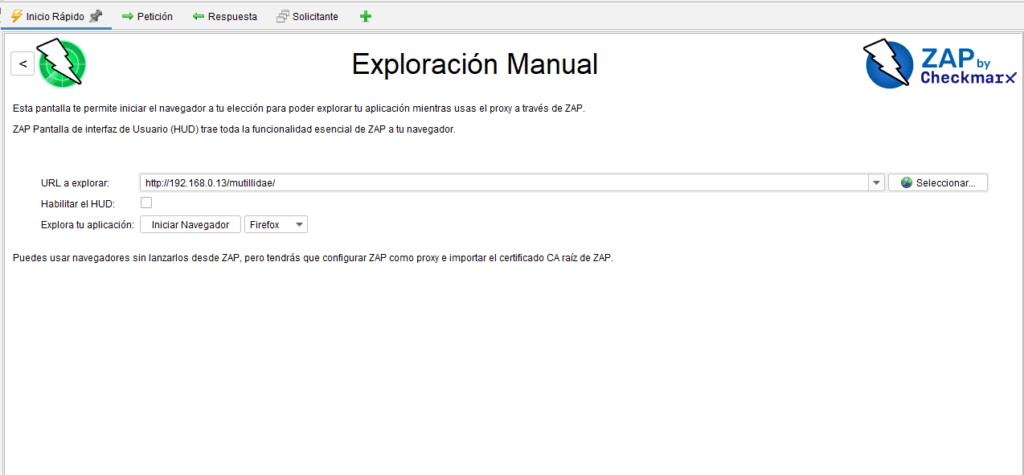
Task: Select the Solicitante tab
Action: (x=314, y=17)
